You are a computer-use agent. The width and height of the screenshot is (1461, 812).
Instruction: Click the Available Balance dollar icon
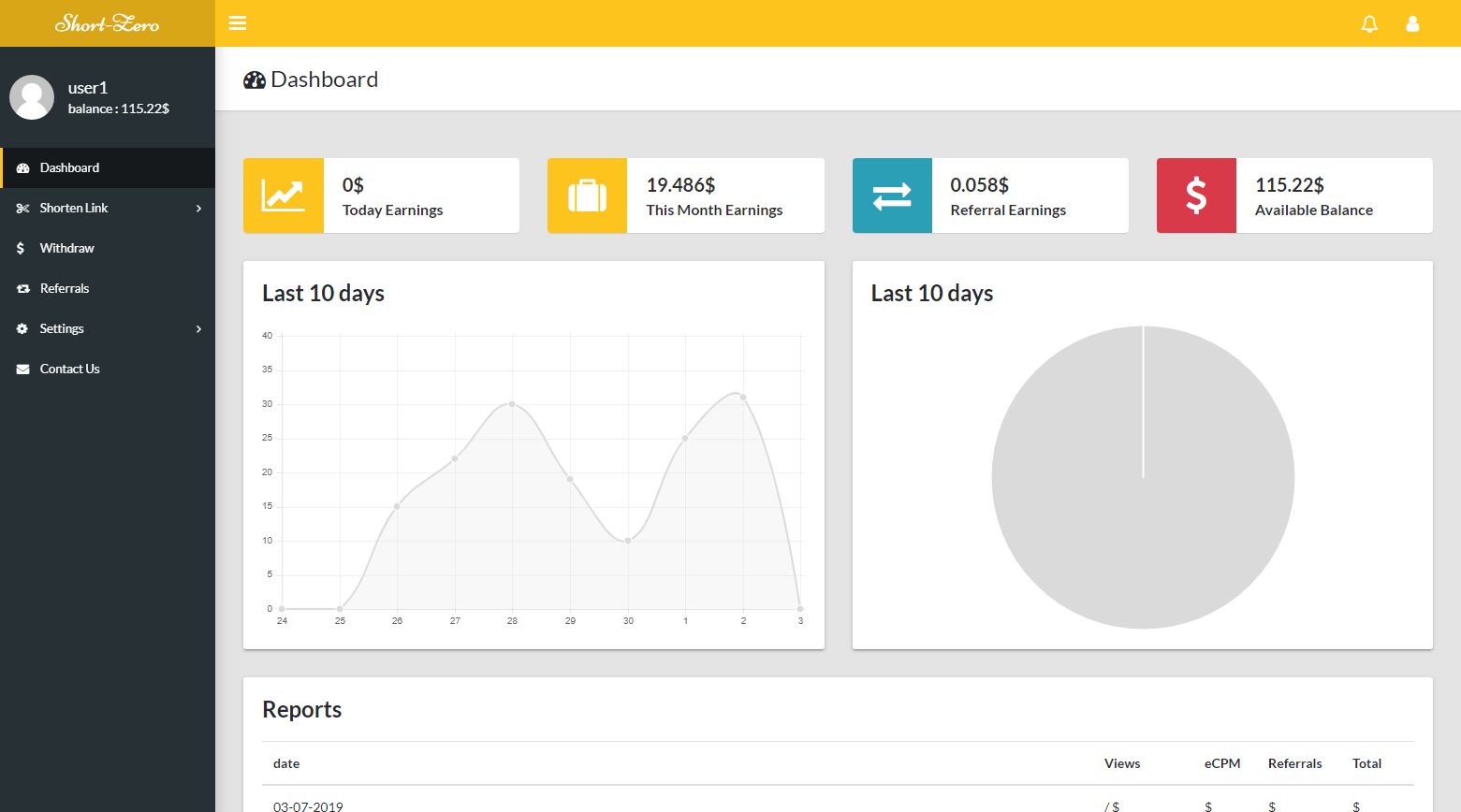[1196, 196]
